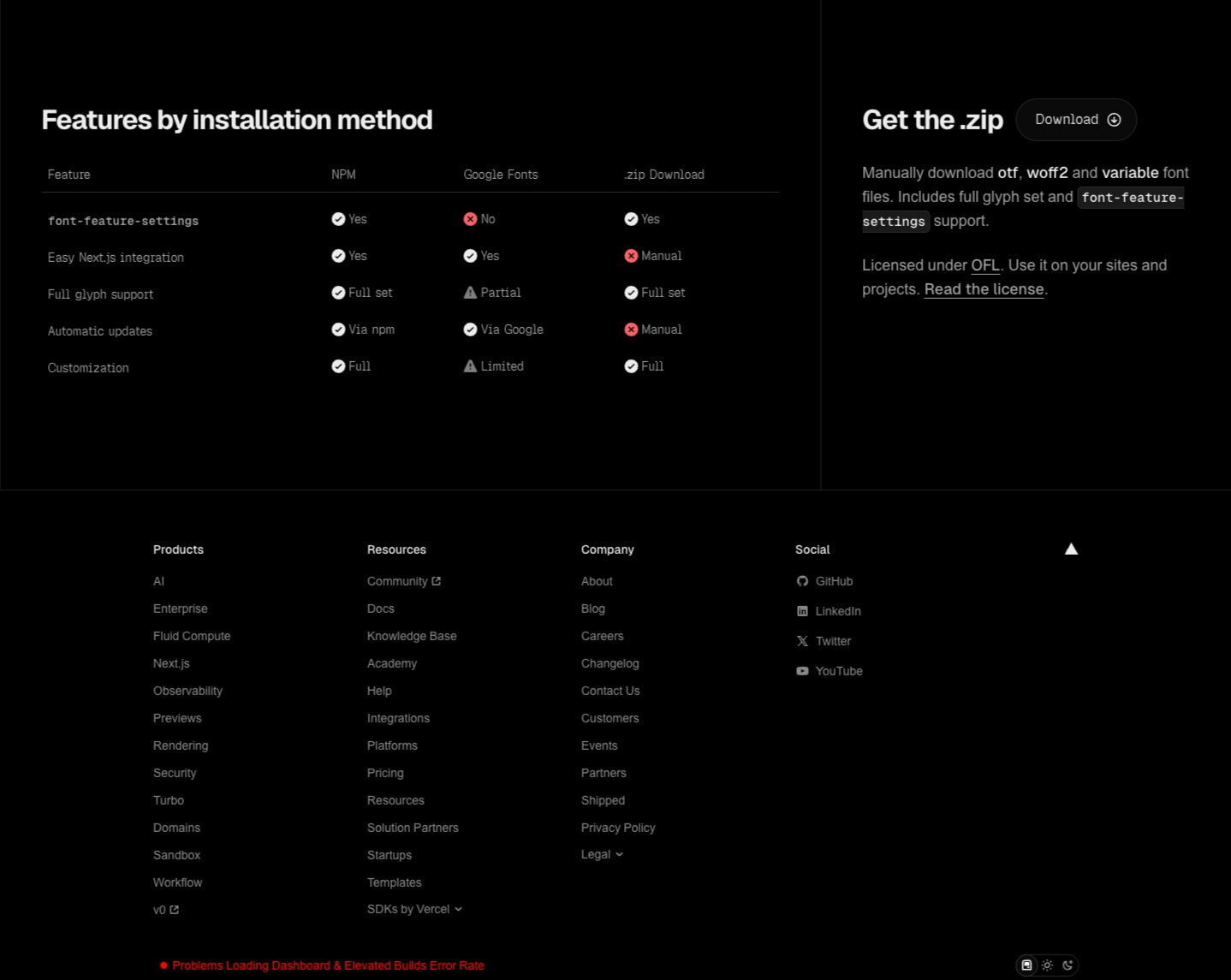Click the Easy Next.js integration row label

pos(116,258)
